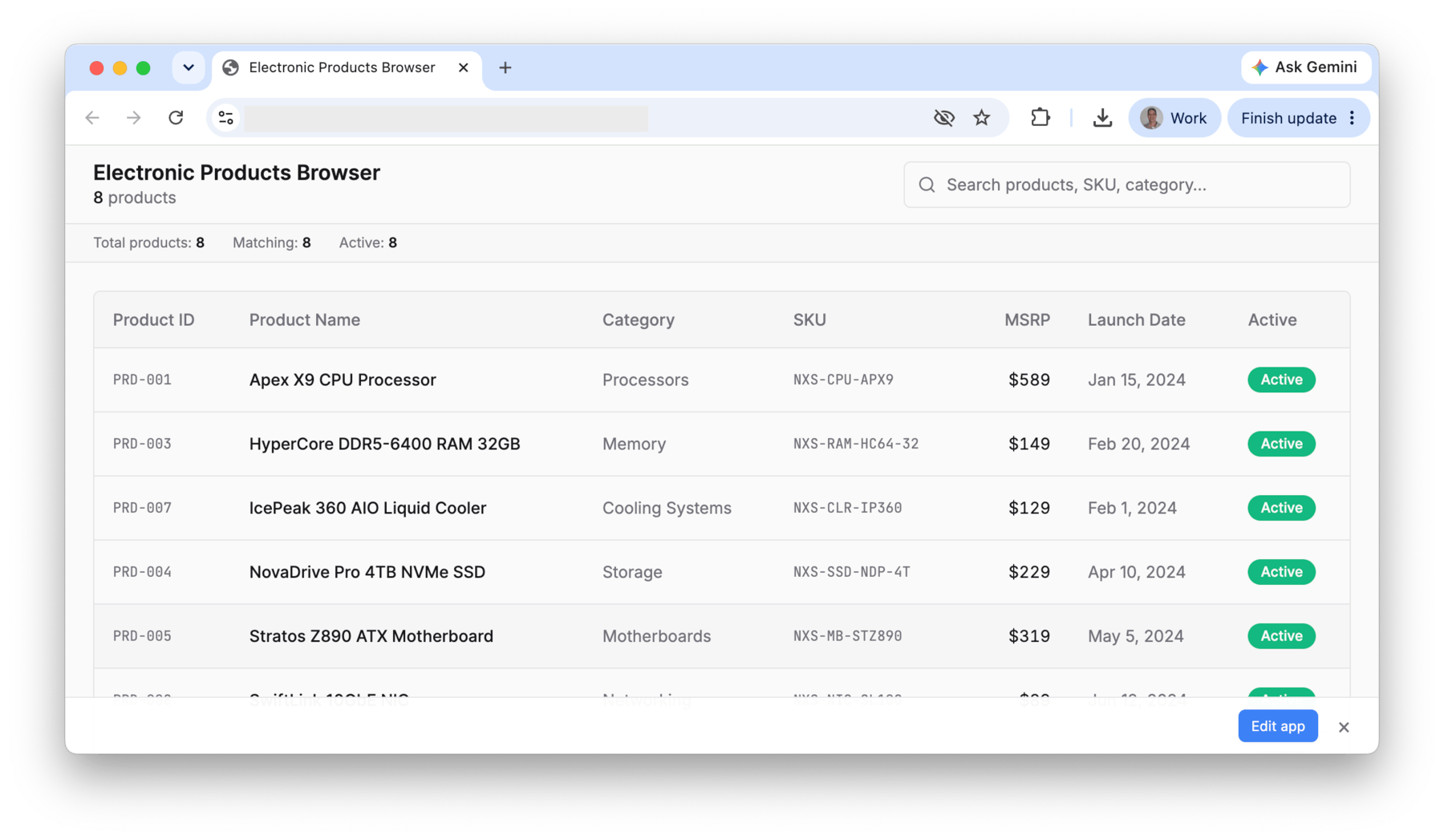Toggle Active badge for Stratos Z890 Motherboard

click(1281, 636)
